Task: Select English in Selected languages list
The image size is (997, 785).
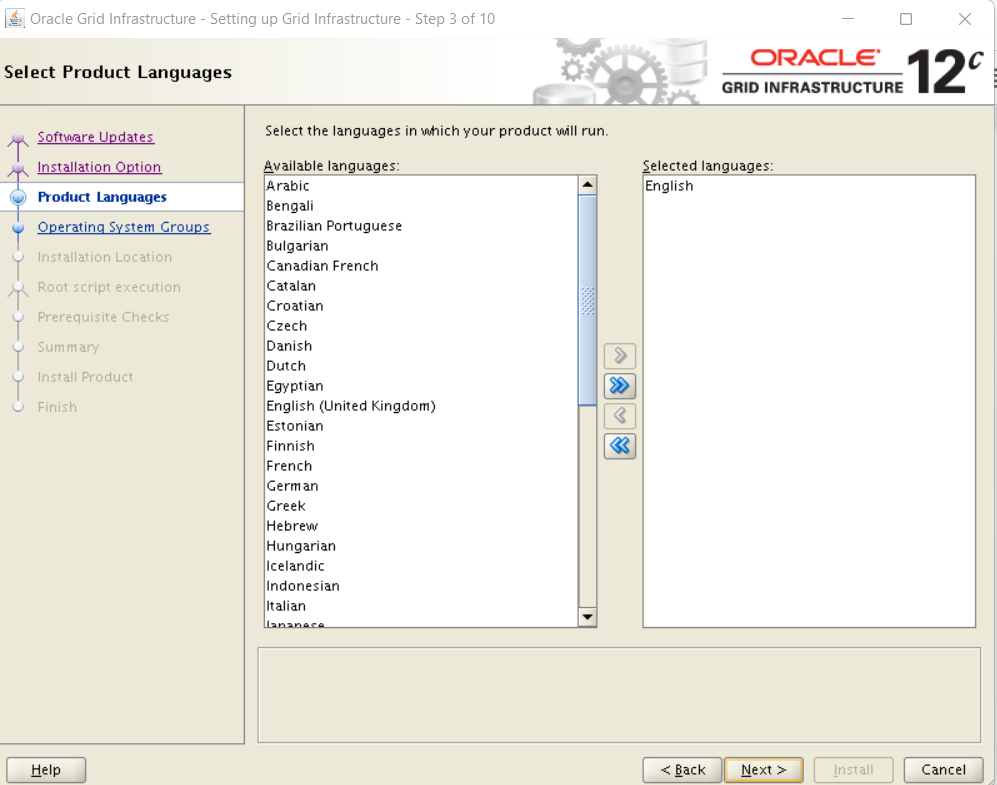Action: pos(809,186)
